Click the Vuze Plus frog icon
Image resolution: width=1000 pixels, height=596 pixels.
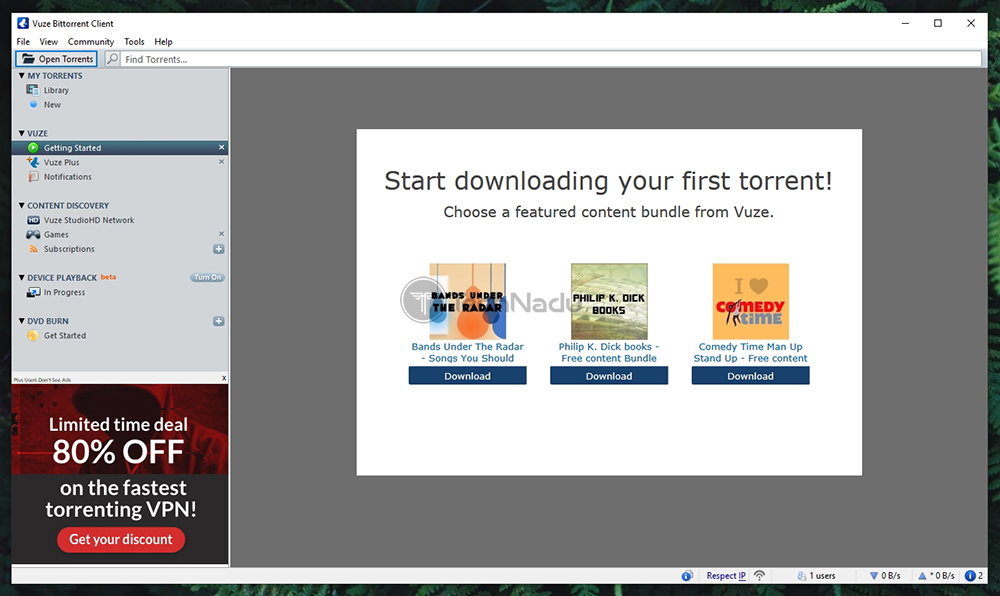33,162
